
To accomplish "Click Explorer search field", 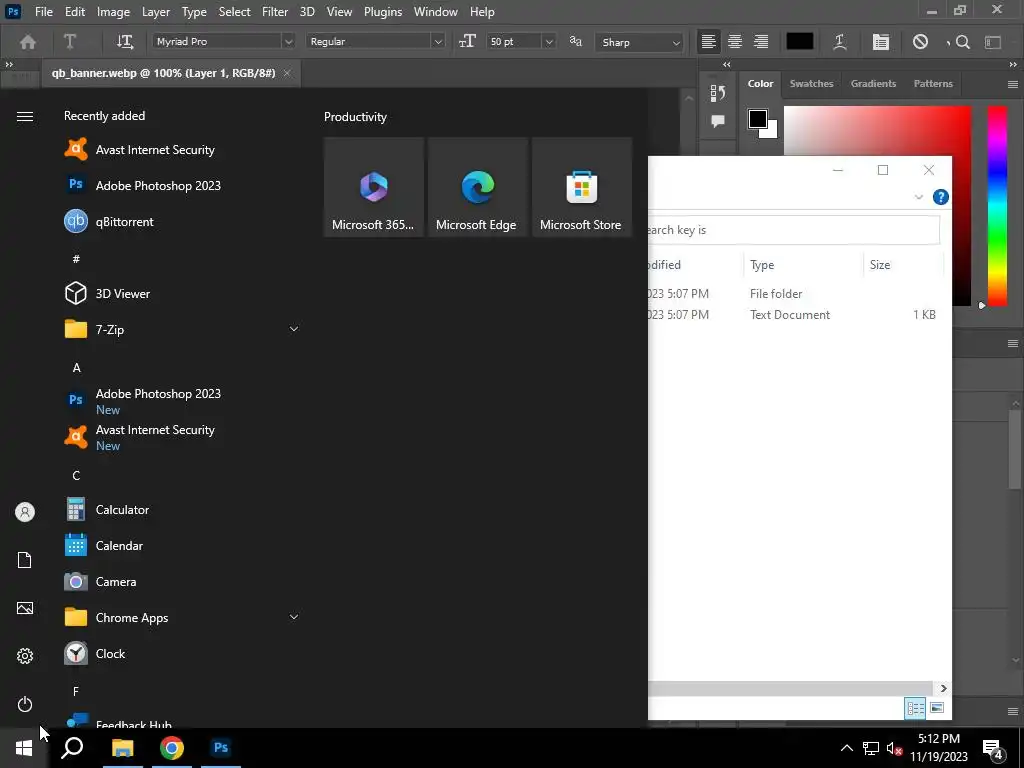I will 793,230.
